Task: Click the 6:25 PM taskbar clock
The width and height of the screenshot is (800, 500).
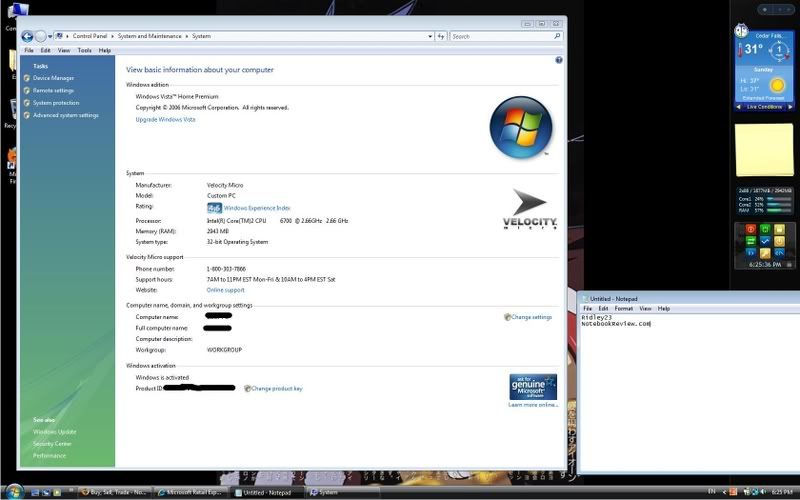Action: [782, 492]
